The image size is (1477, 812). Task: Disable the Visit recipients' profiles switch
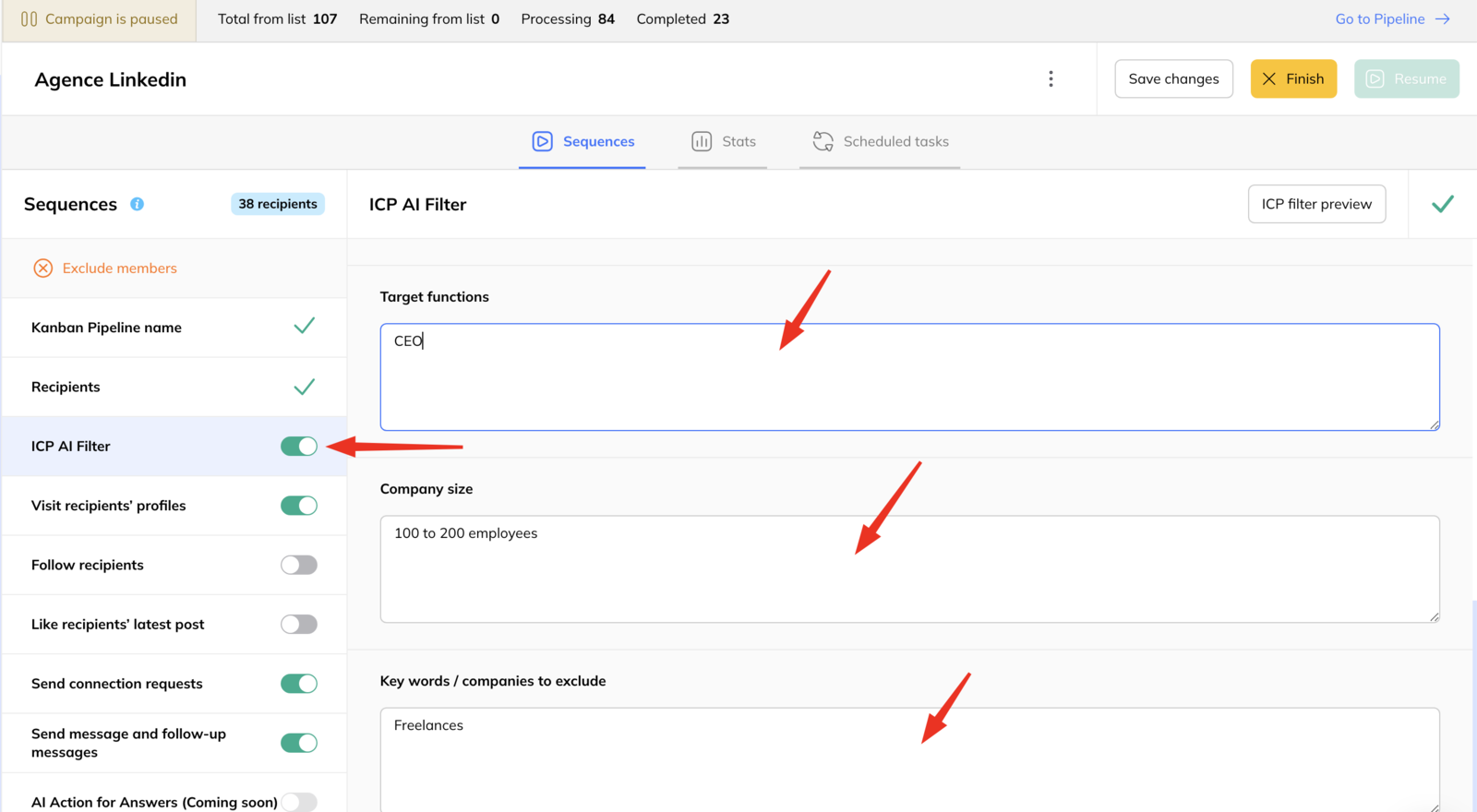(x=299, y=506)
